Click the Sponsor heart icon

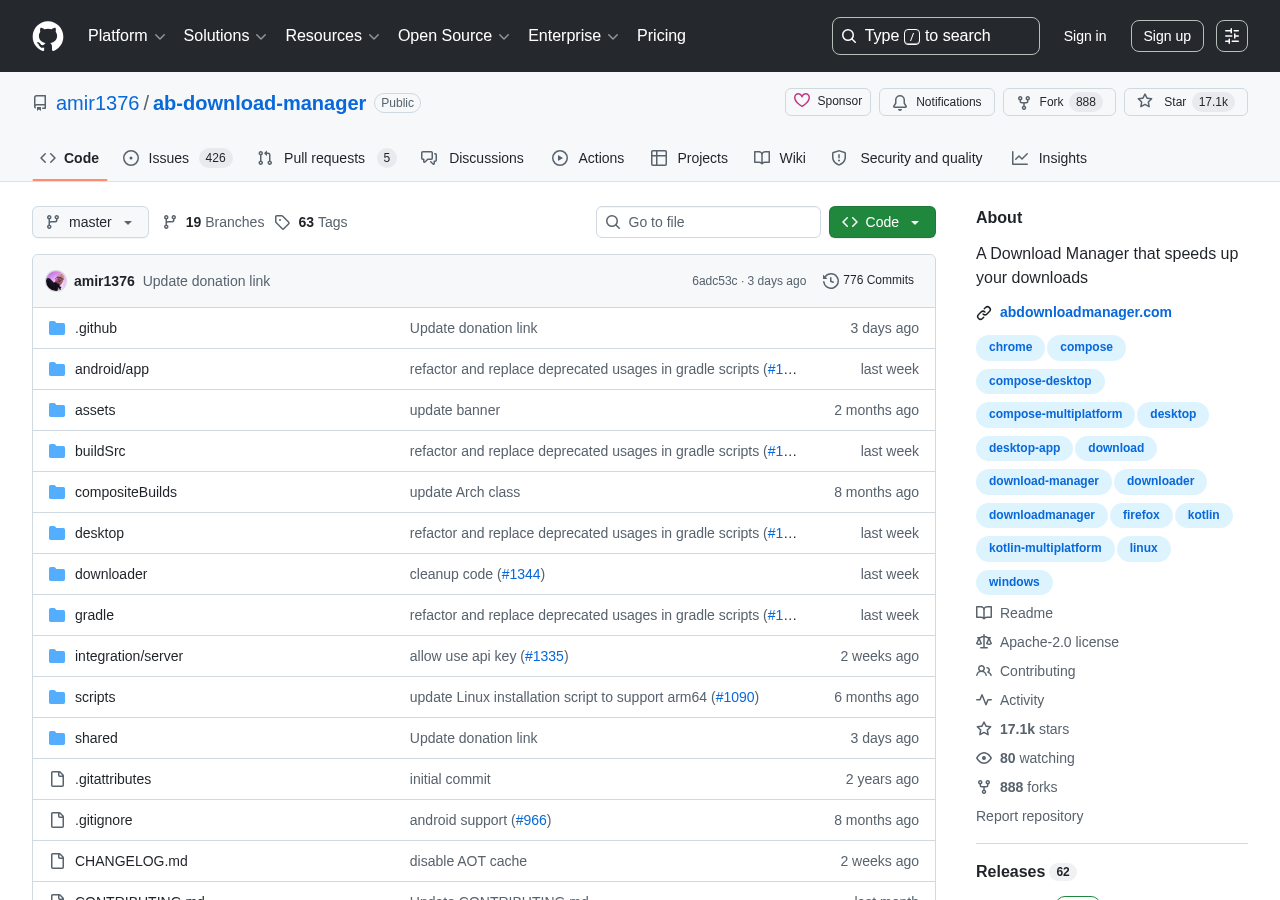(x=802, y=101)
